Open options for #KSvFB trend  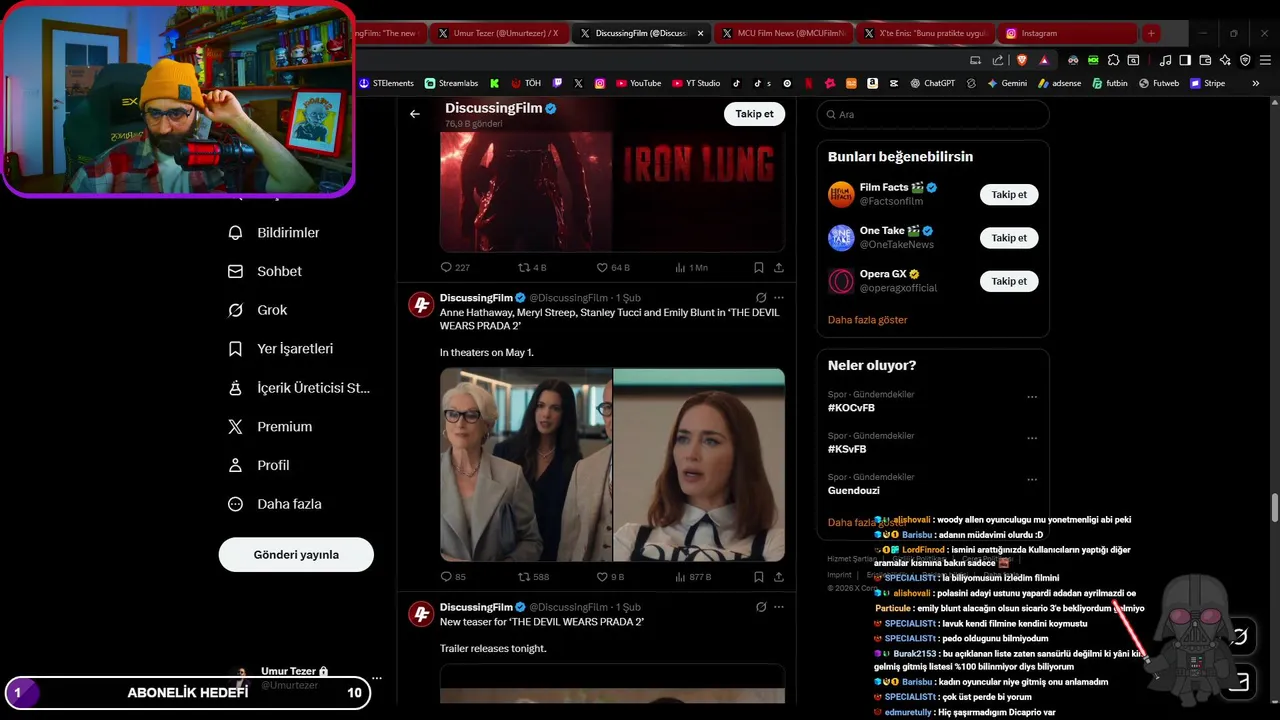pos(1032,438)
